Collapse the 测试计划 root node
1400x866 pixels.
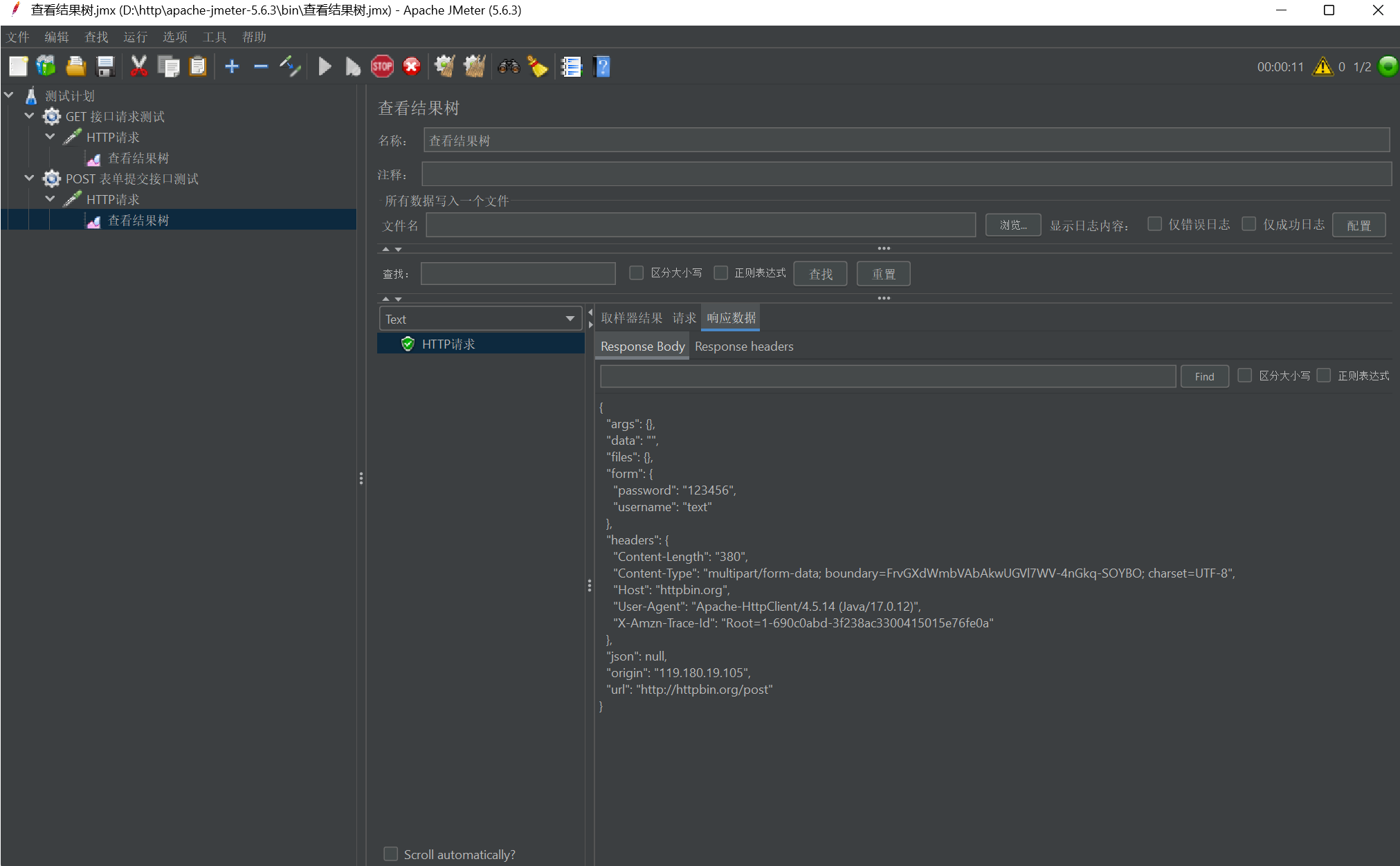[9, 95]
